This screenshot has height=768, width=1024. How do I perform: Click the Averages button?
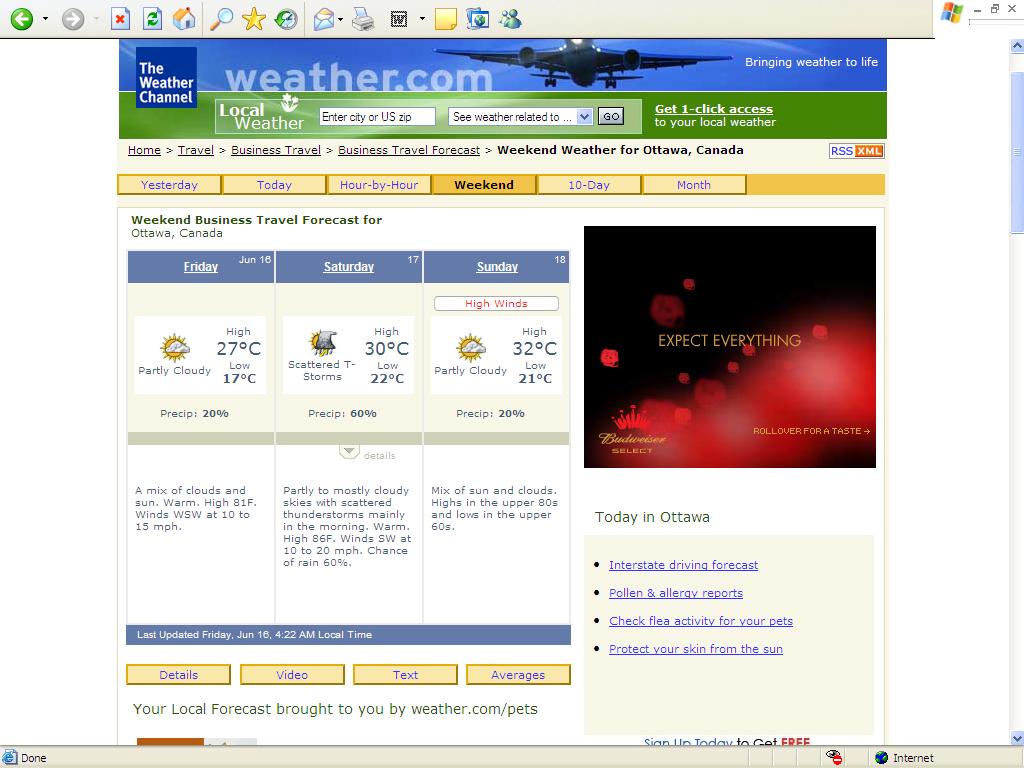tap(519, 675)
